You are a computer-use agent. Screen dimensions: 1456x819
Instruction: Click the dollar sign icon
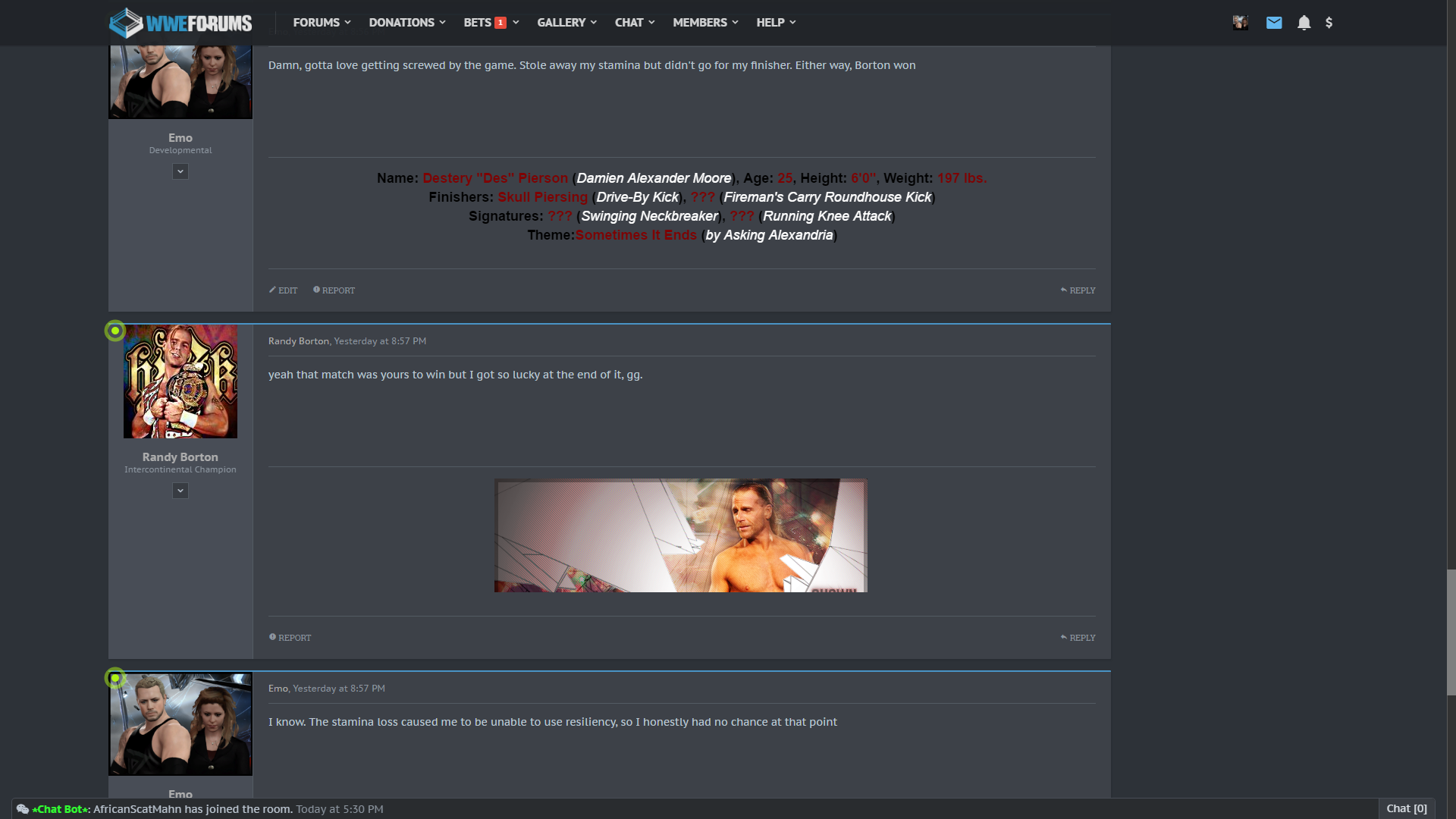point(1329,23)
